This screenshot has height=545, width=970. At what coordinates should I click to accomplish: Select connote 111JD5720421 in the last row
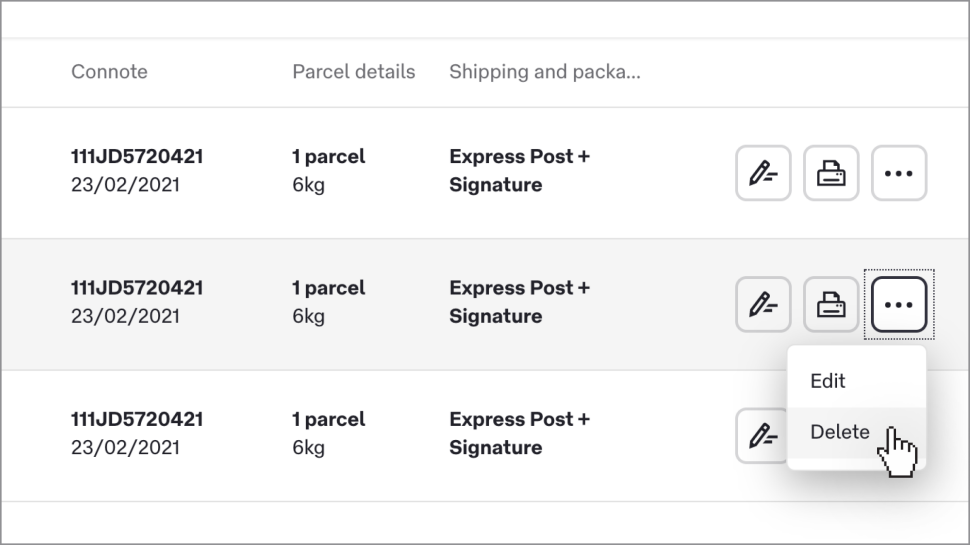pos(137,419)
